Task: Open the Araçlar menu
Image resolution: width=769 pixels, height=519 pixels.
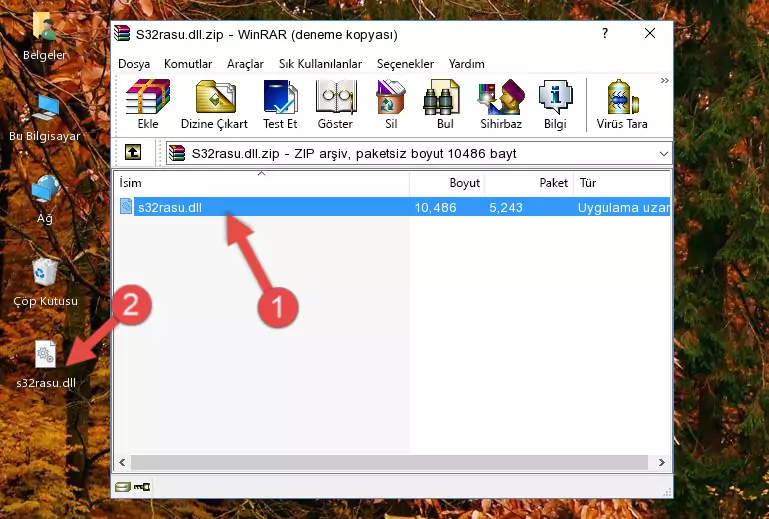Action: pyautogui.click(x=245, y=64)
